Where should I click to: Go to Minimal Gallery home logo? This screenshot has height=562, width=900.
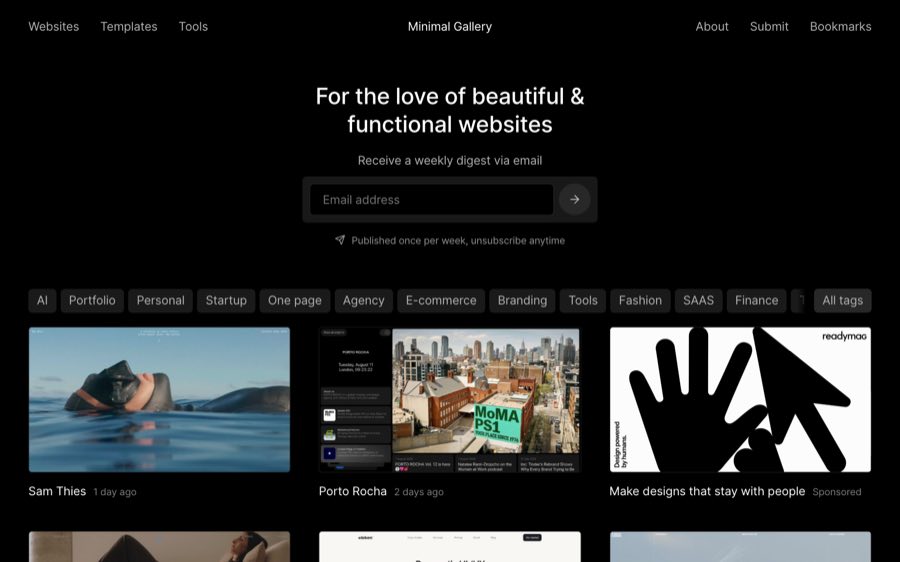point(450,26)
